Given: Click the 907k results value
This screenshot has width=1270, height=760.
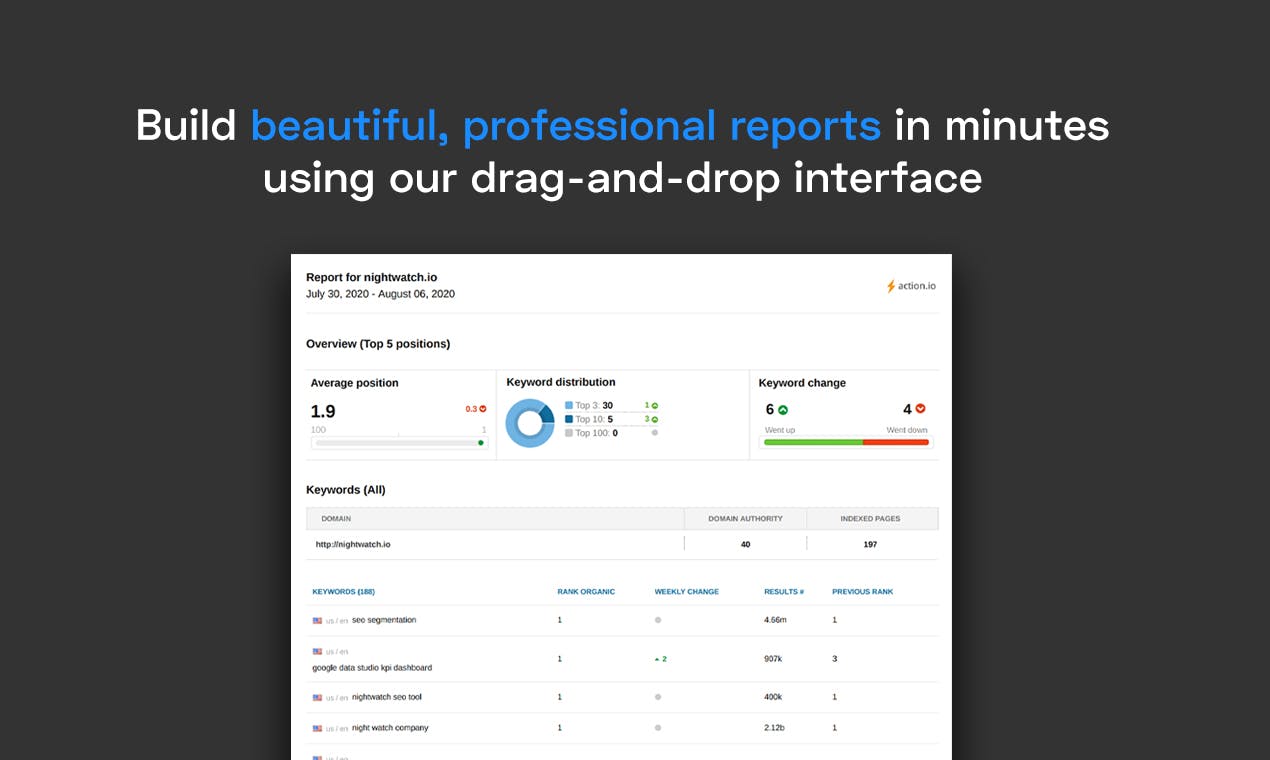Looking at the screenshot, I should pyautogui.click(x=773, y=659).
